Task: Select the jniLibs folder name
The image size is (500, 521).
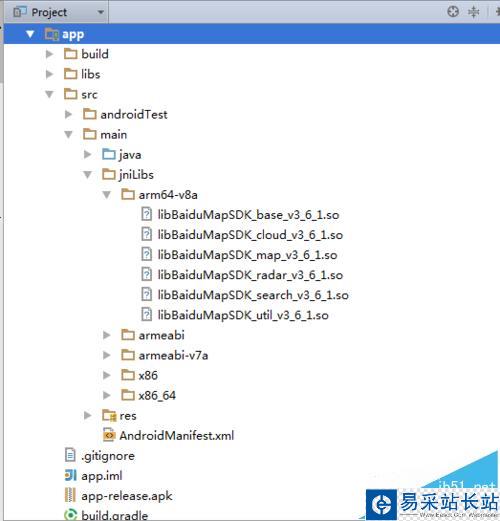Action: click(136, 175)
